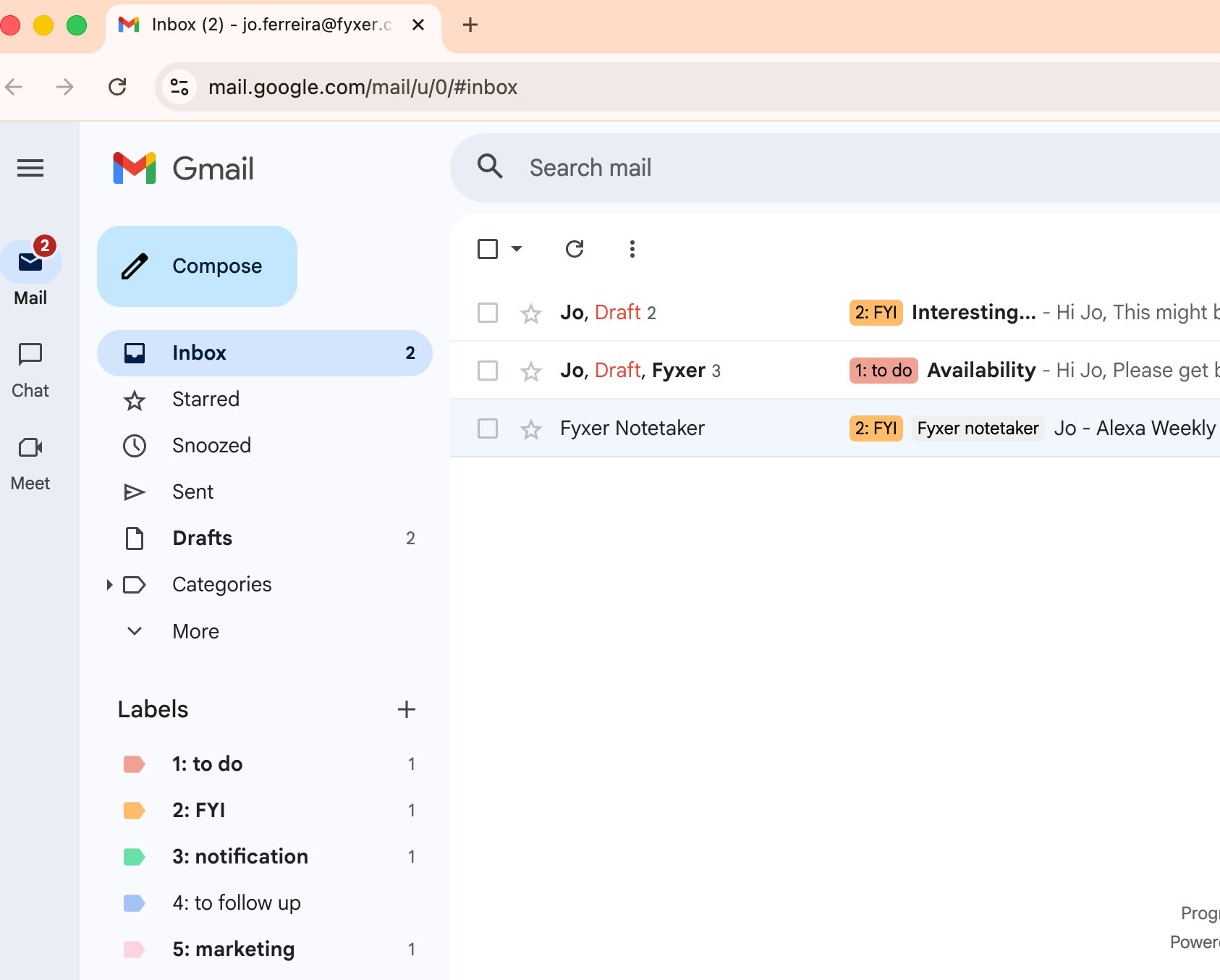Image resolution: width=1220 pixels, height=980 pixels.
Task: Expand the Categories folder triangle
Action: (x=109, y=584)
